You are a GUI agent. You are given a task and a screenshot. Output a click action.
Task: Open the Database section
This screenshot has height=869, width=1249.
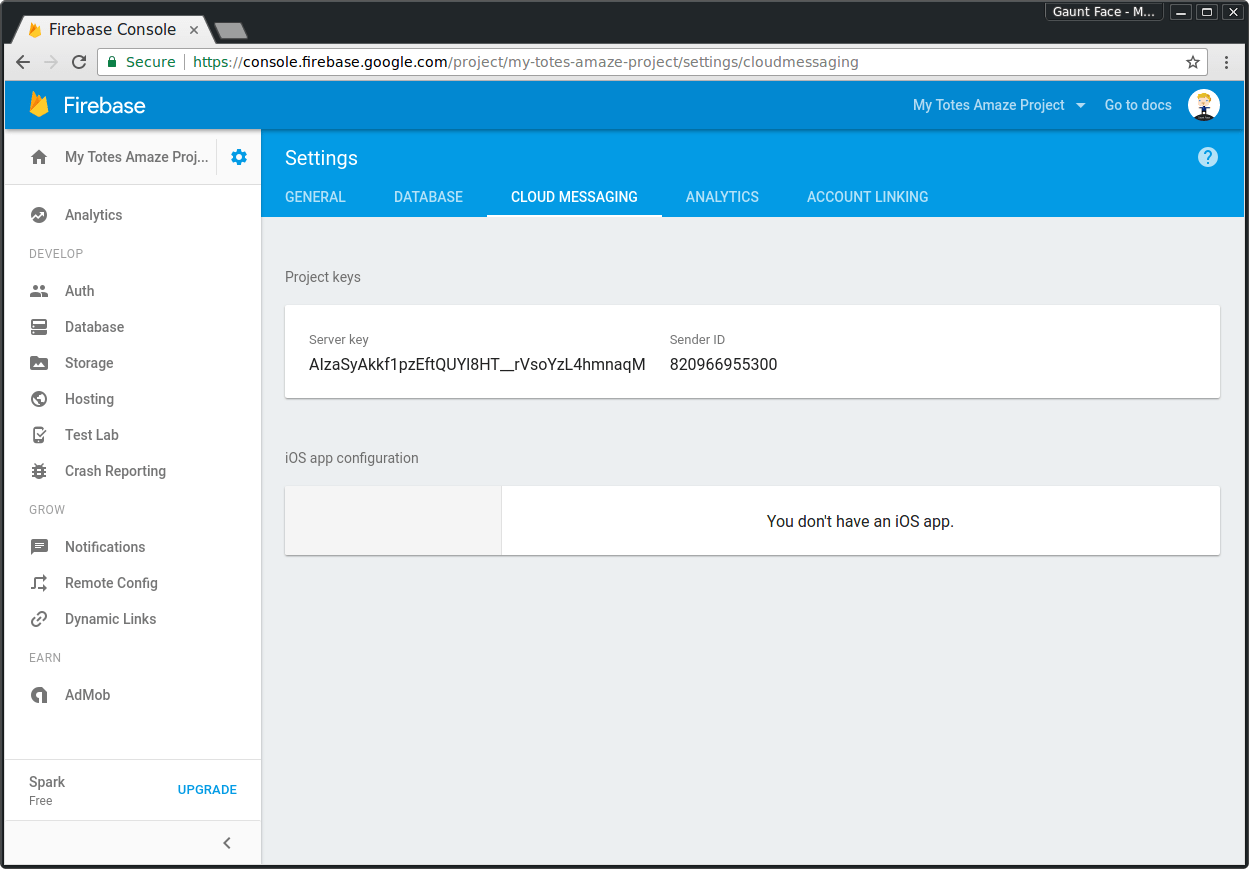tap(95, 326)
